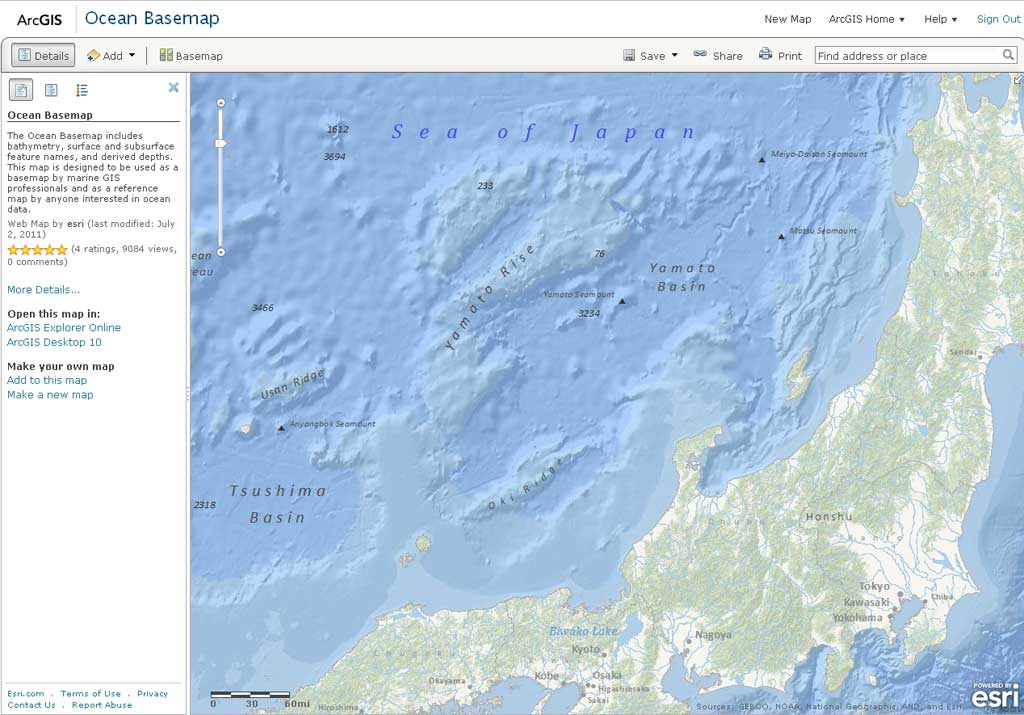The height and width of the screenshot is (715, 1024).
Task: Click the esri logo on map
Action: (x=995, y=695)
